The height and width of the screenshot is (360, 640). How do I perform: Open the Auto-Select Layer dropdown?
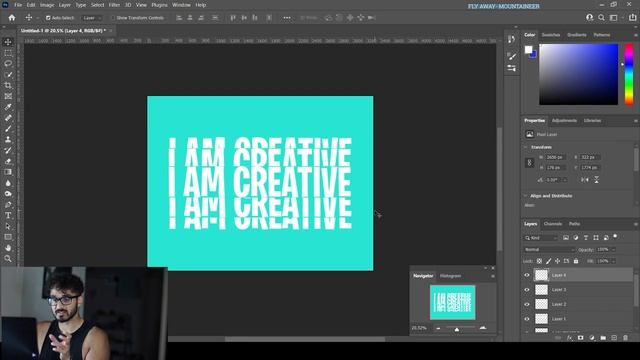pos(91,18)
